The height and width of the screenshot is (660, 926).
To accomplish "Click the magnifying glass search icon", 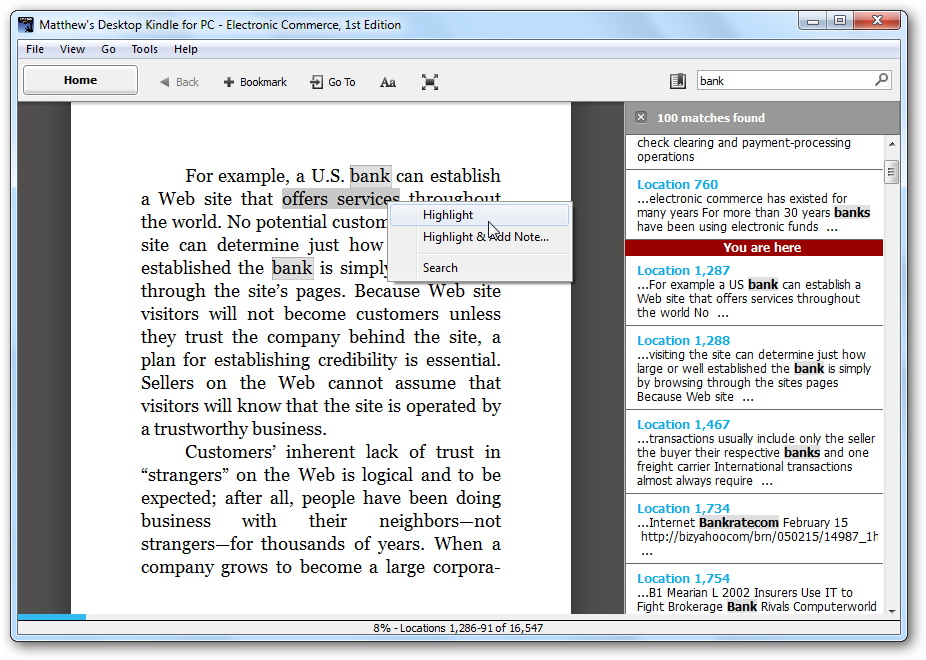I will coord(882,80).
